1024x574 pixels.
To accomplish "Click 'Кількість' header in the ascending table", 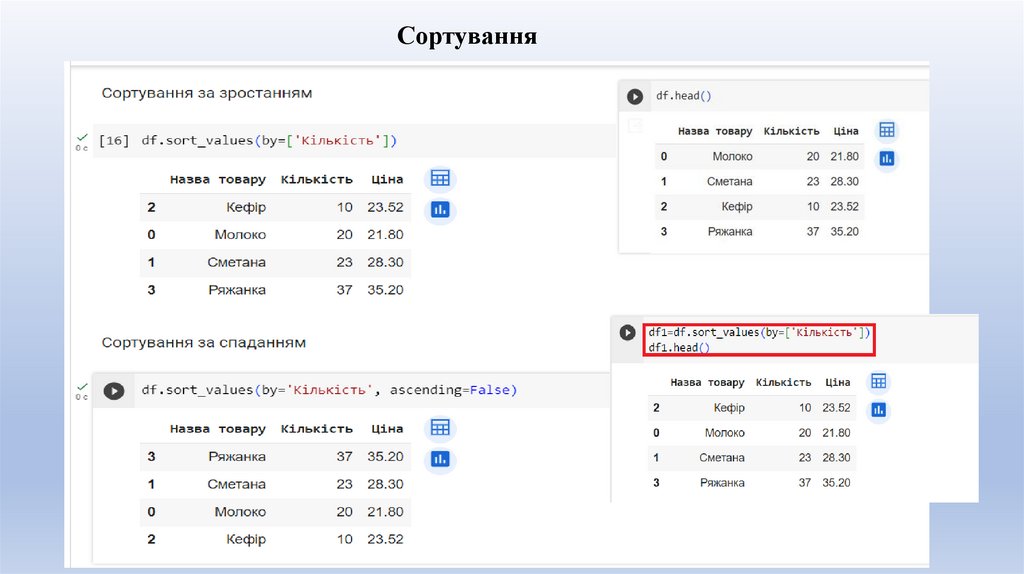I will click(x=317, y=180).
